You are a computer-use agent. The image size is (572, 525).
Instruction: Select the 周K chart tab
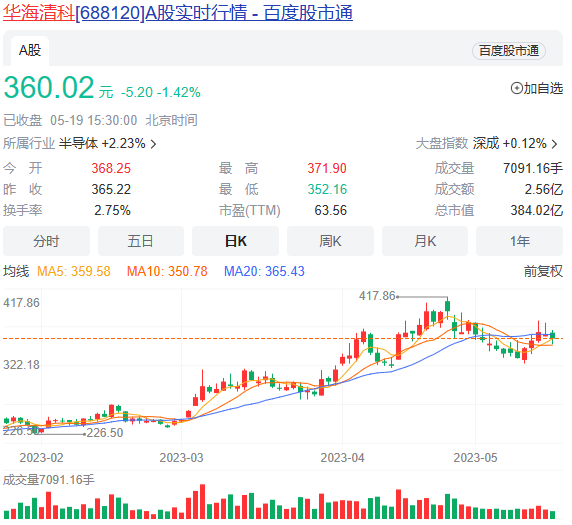330,241
